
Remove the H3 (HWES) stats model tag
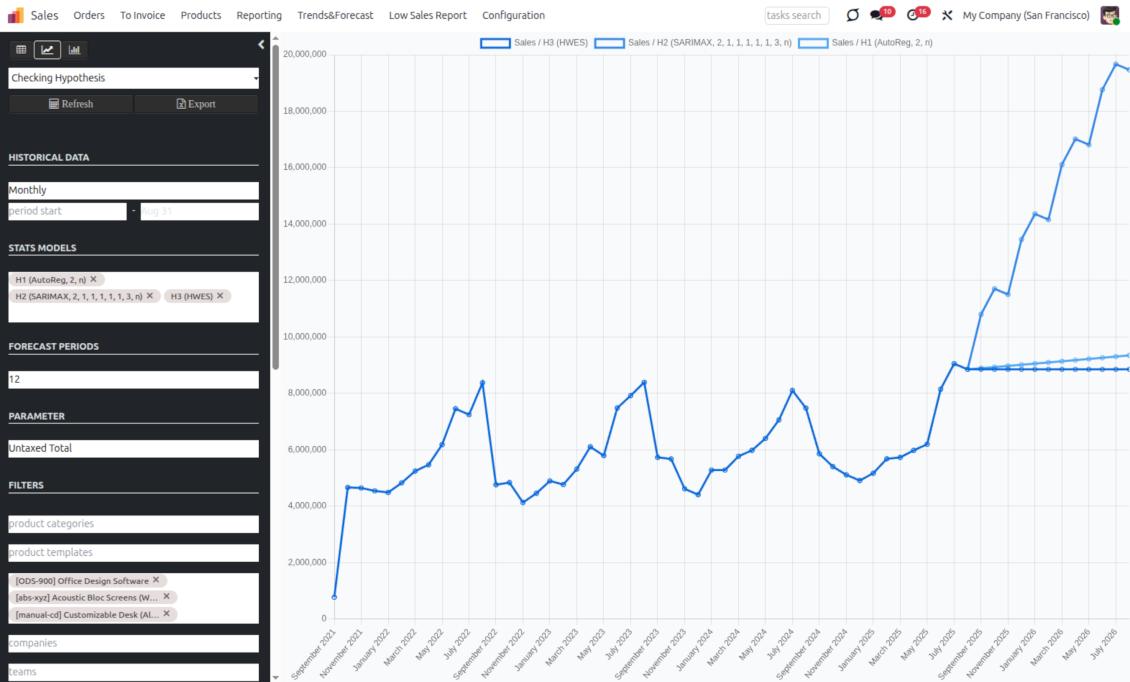pos(220,296)
